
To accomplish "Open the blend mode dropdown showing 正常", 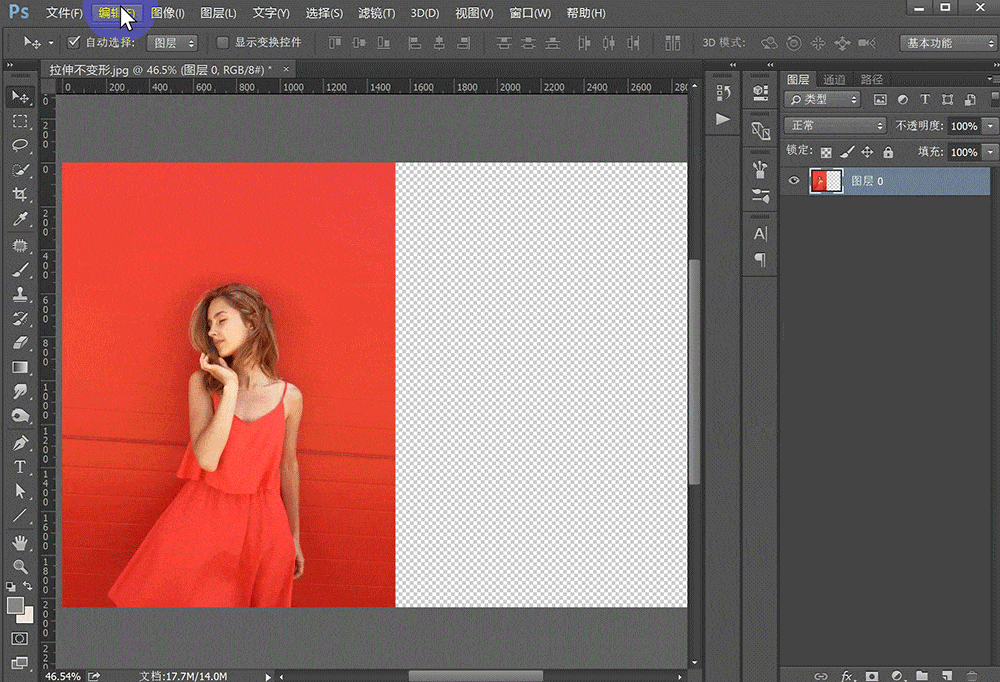I will point(834,126).
